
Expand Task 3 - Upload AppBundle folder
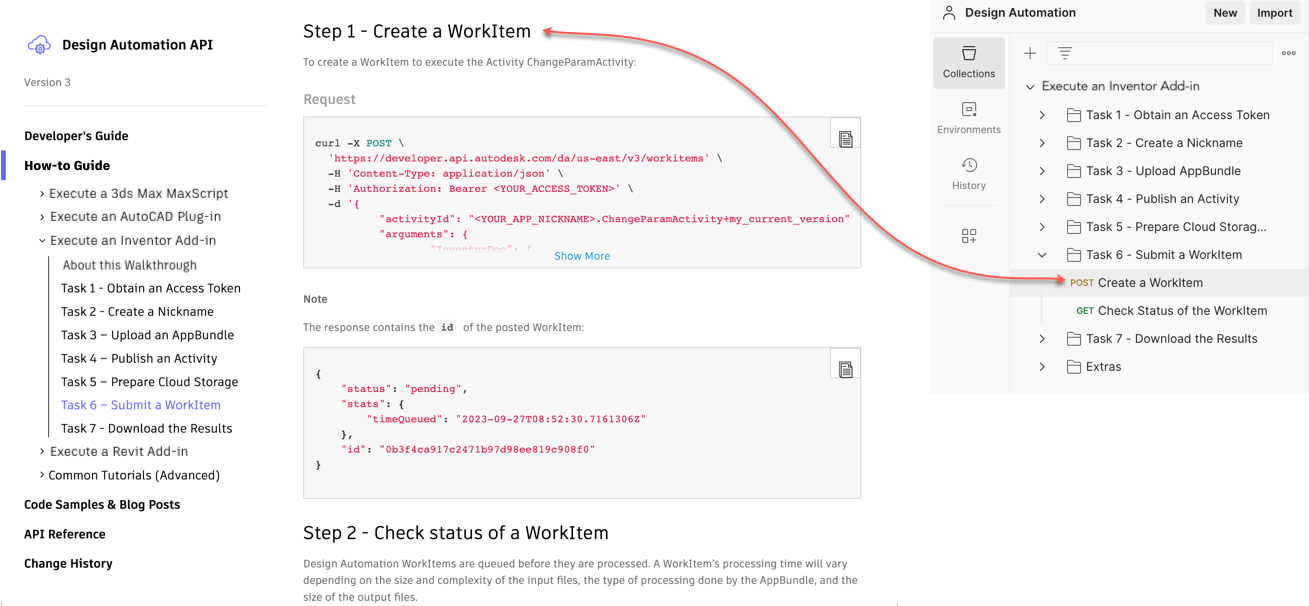coord(1042,171)
